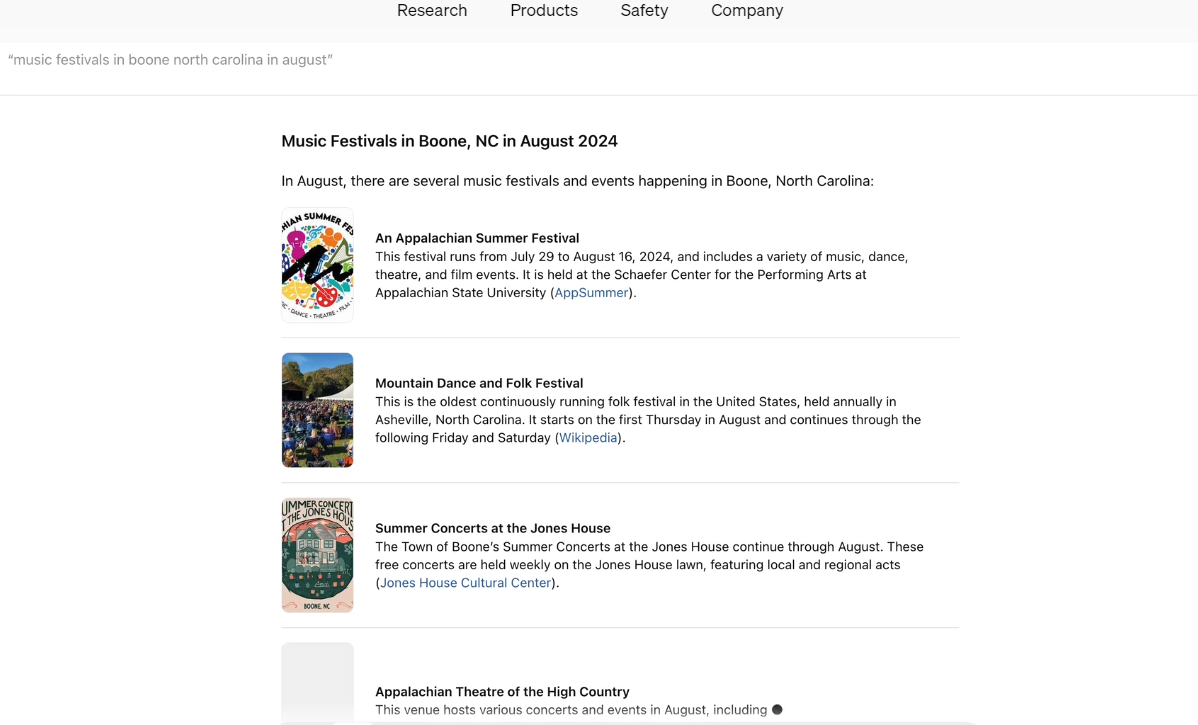Viewport: 1198px width, 725px height.
Task: Click the An Appalachian Summer Festival title
Action: (x=477, y=238)
